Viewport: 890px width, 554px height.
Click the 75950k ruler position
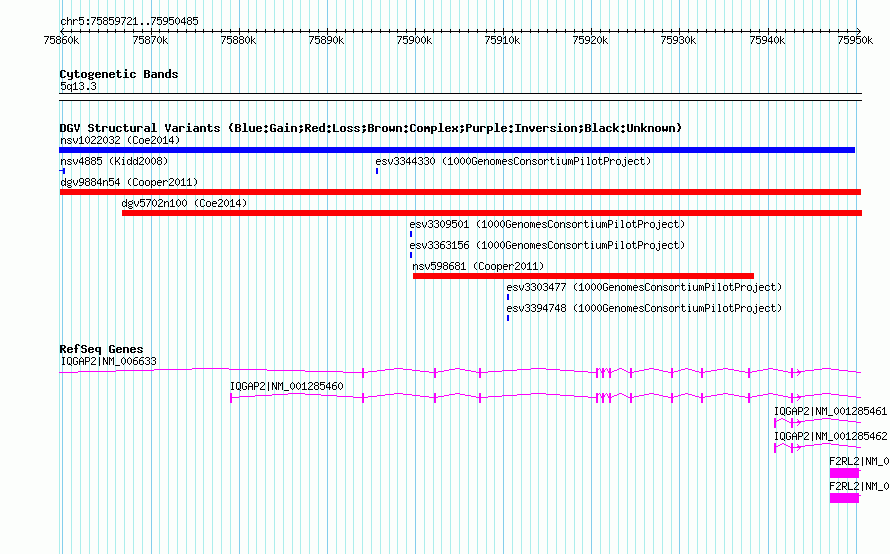pos(855,40)
